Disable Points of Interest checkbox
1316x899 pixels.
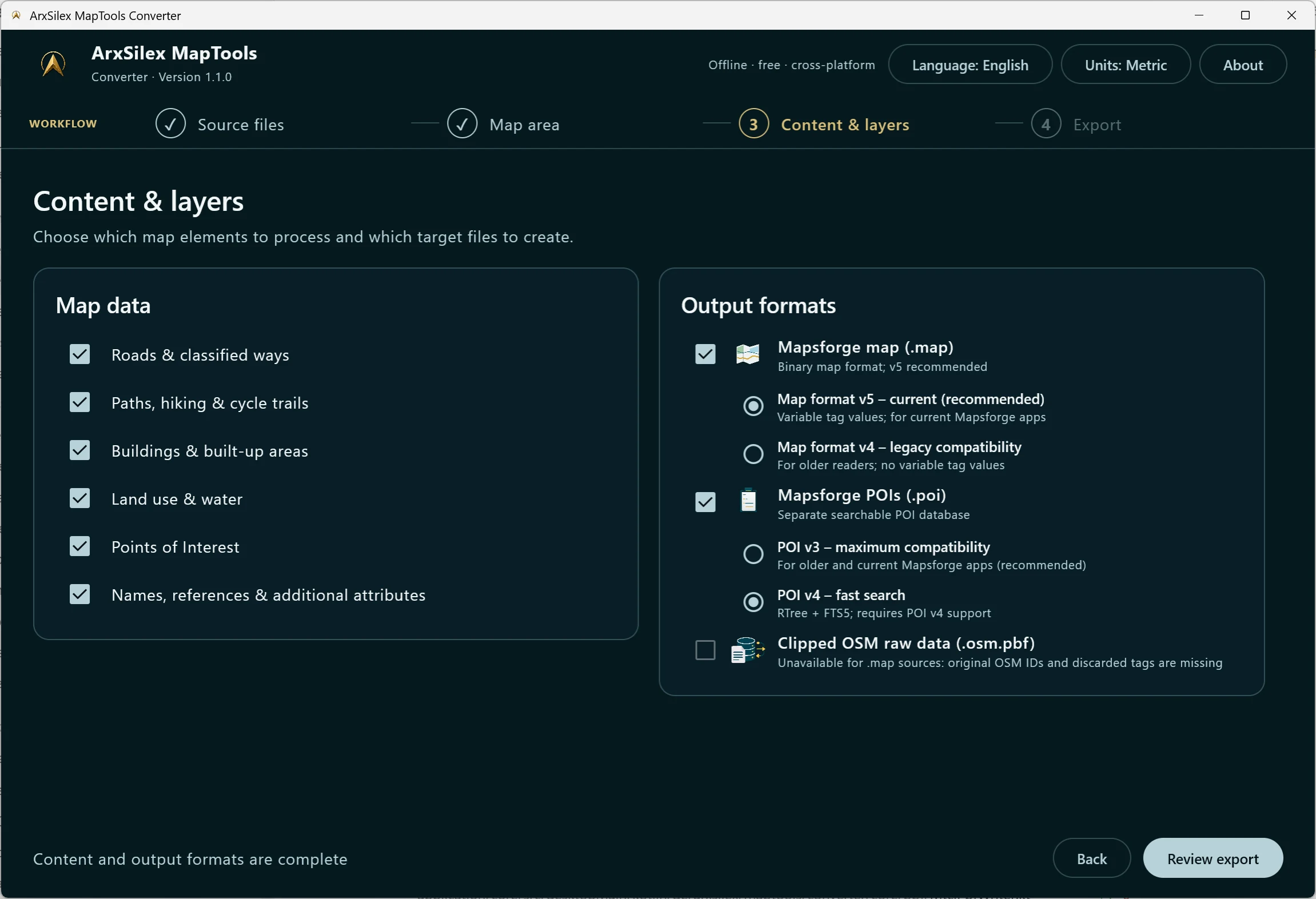79,546
